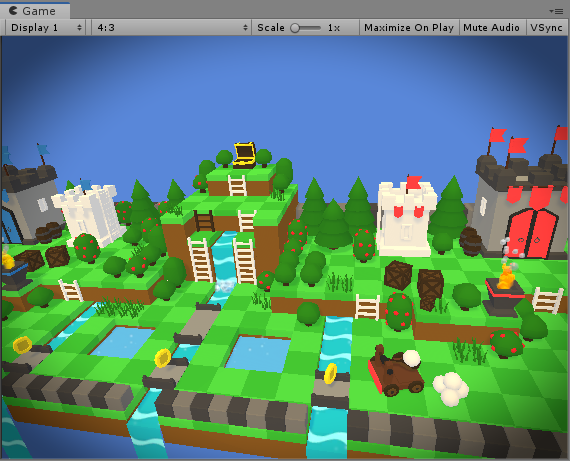Click the Unity icon on the Game tab
The width and height of the screenshot is (570, 461).
(13, 11)
